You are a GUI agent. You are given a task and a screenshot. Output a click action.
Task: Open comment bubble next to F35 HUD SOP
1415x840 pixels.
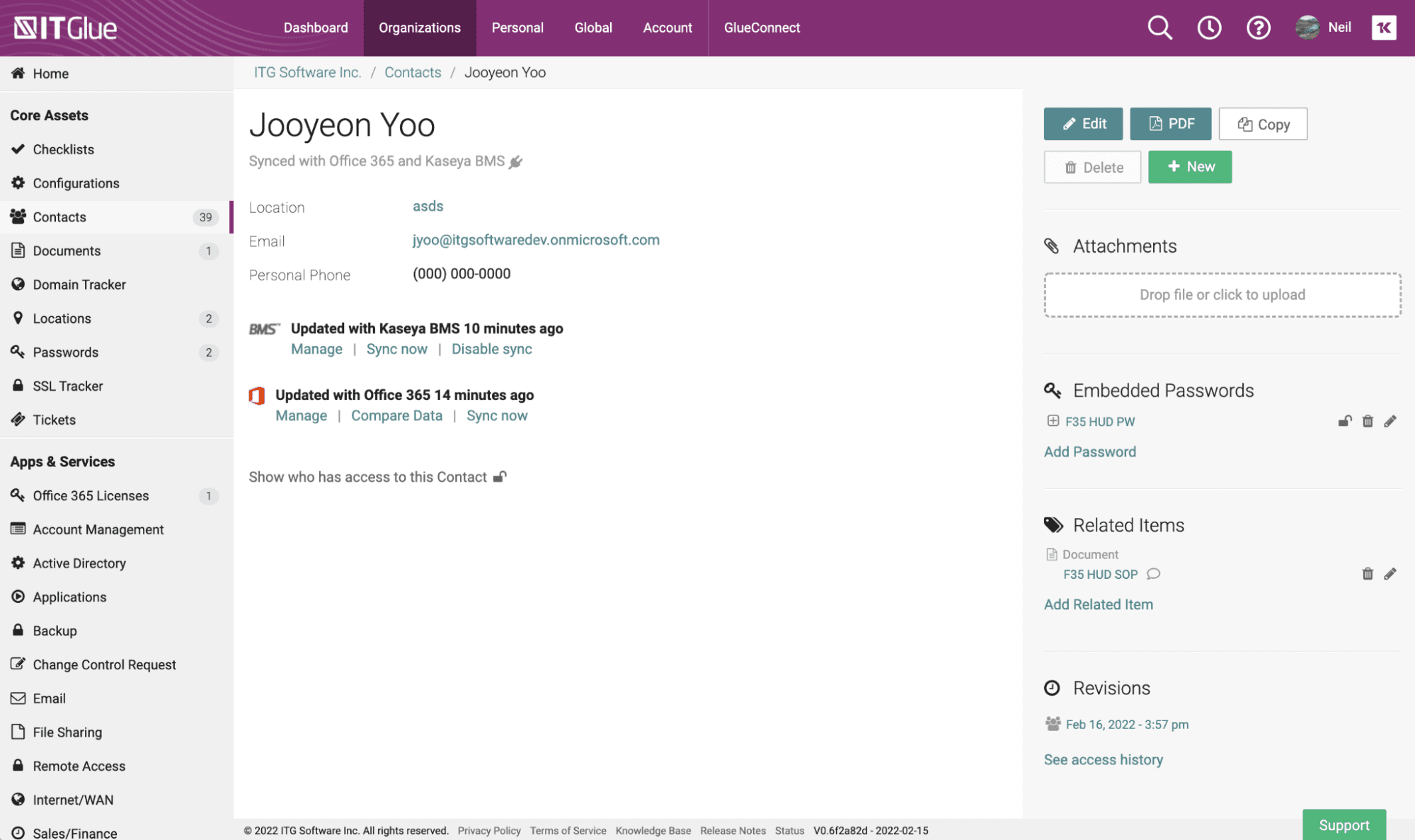click(1153, 574)
